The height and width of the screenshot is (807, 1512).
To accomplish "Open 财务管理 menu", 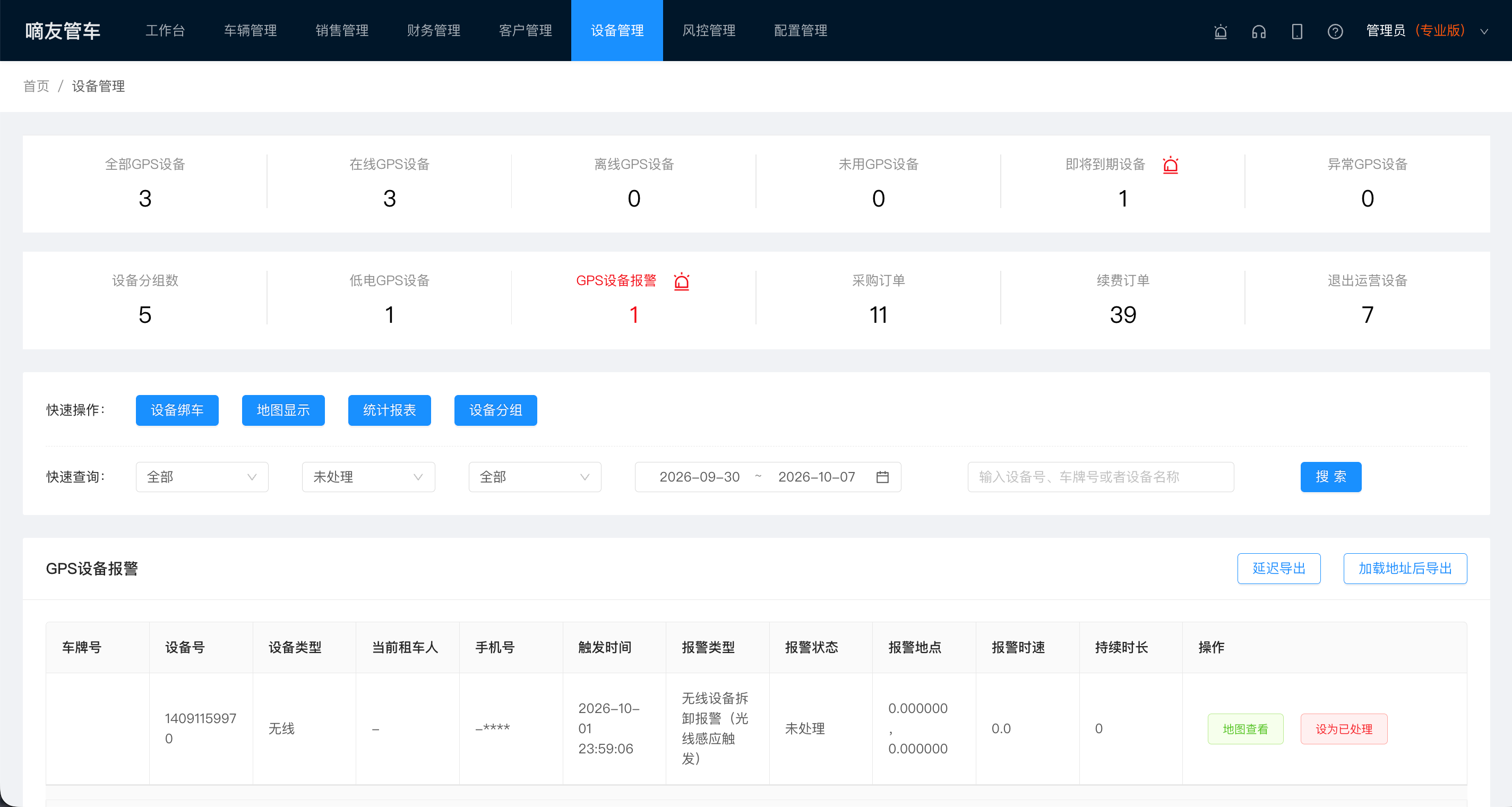I will tap(433, 30).
